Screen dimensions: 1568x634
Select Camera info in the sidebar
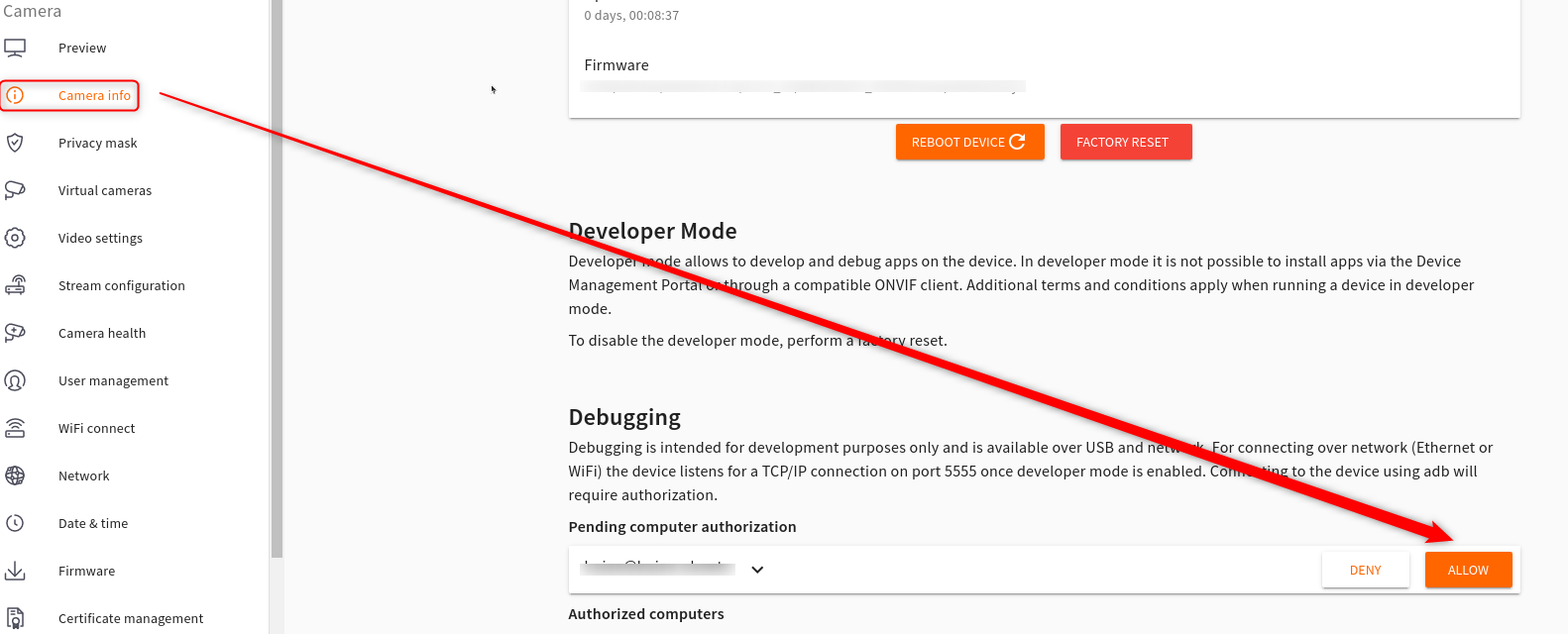(94, 95)
